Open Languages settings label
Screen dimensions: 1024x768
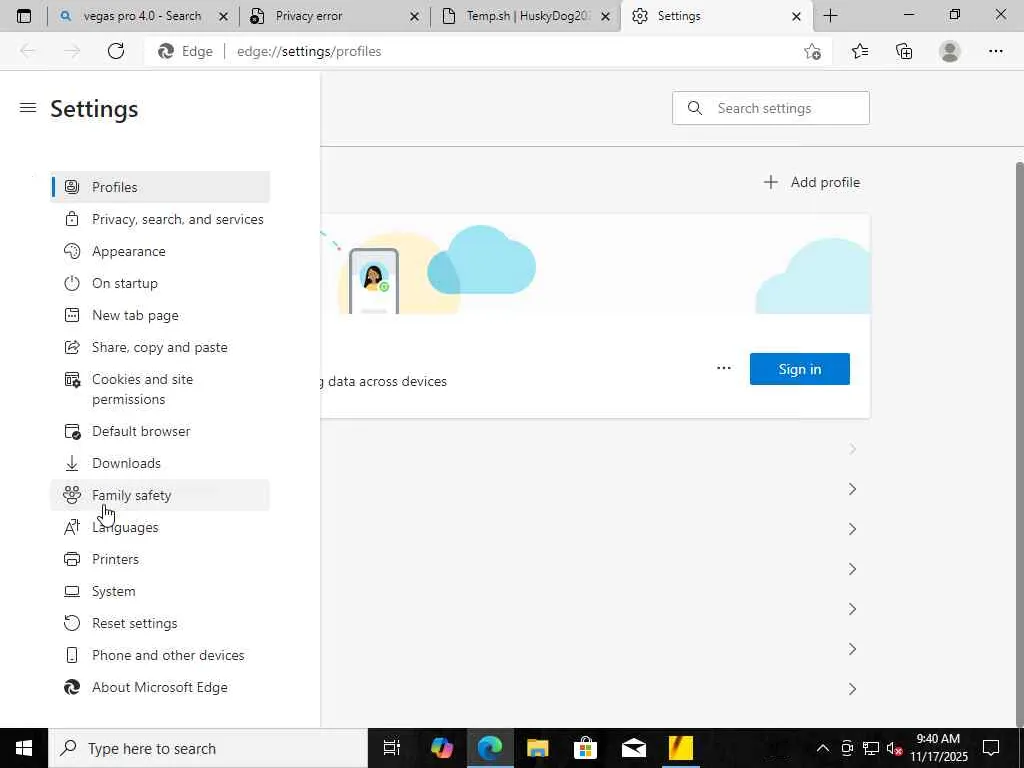(125, 528)
